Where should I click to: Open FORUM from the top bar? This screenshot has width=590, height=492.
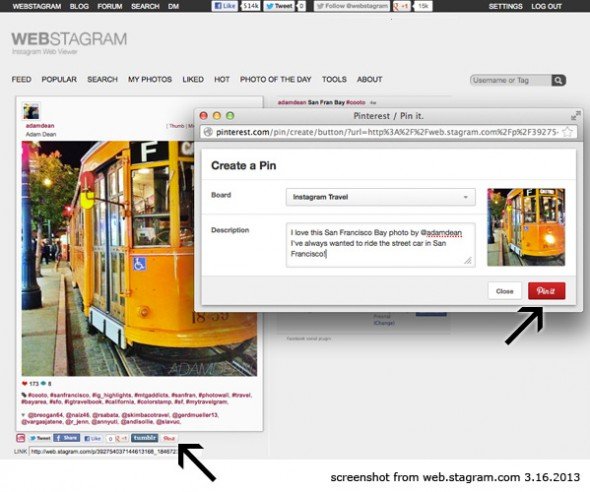click(x=110, y=6)
